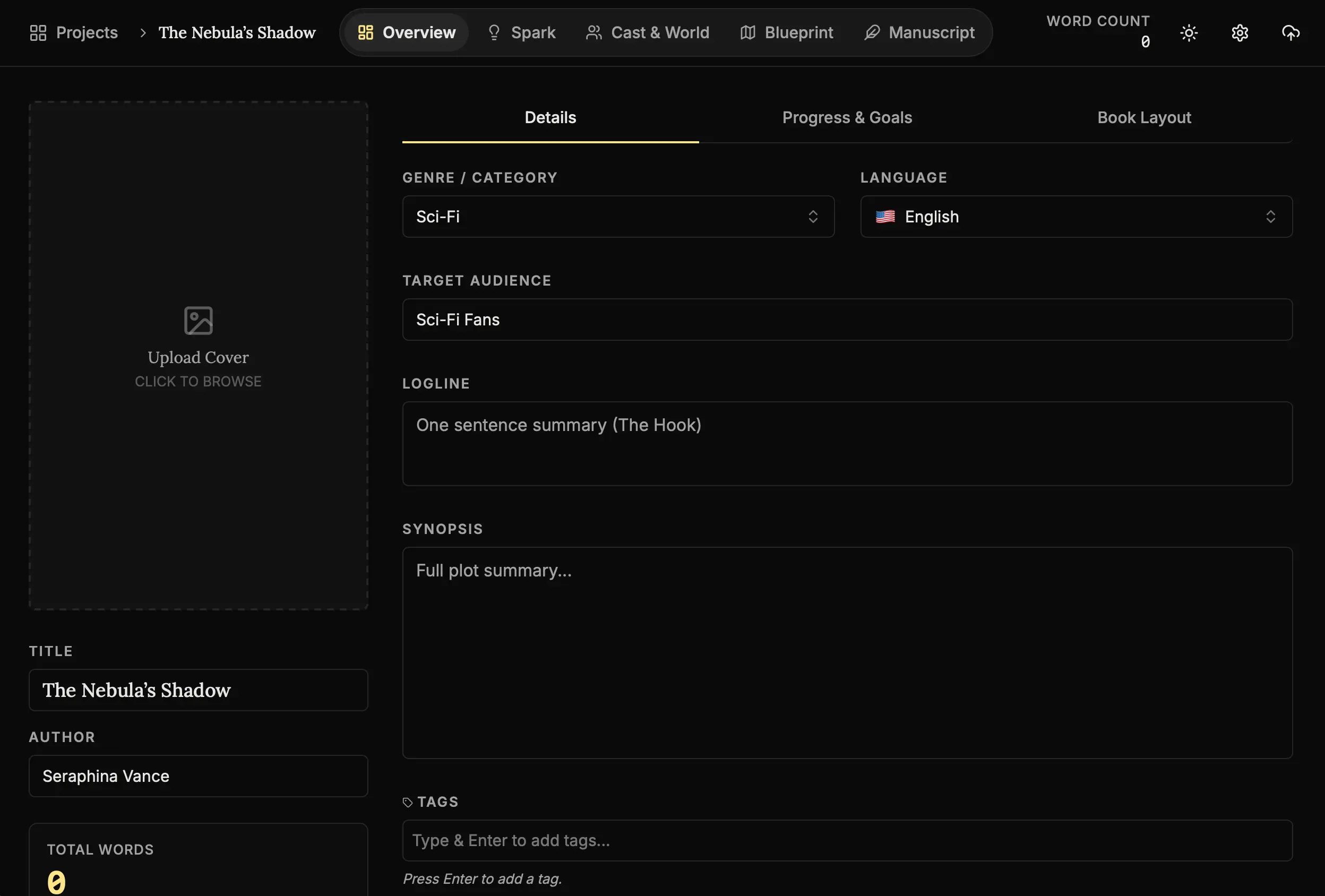1325x896 pixels.
Task: Click the breadcrumb chevron after Projects
Action: coord(143,33)
